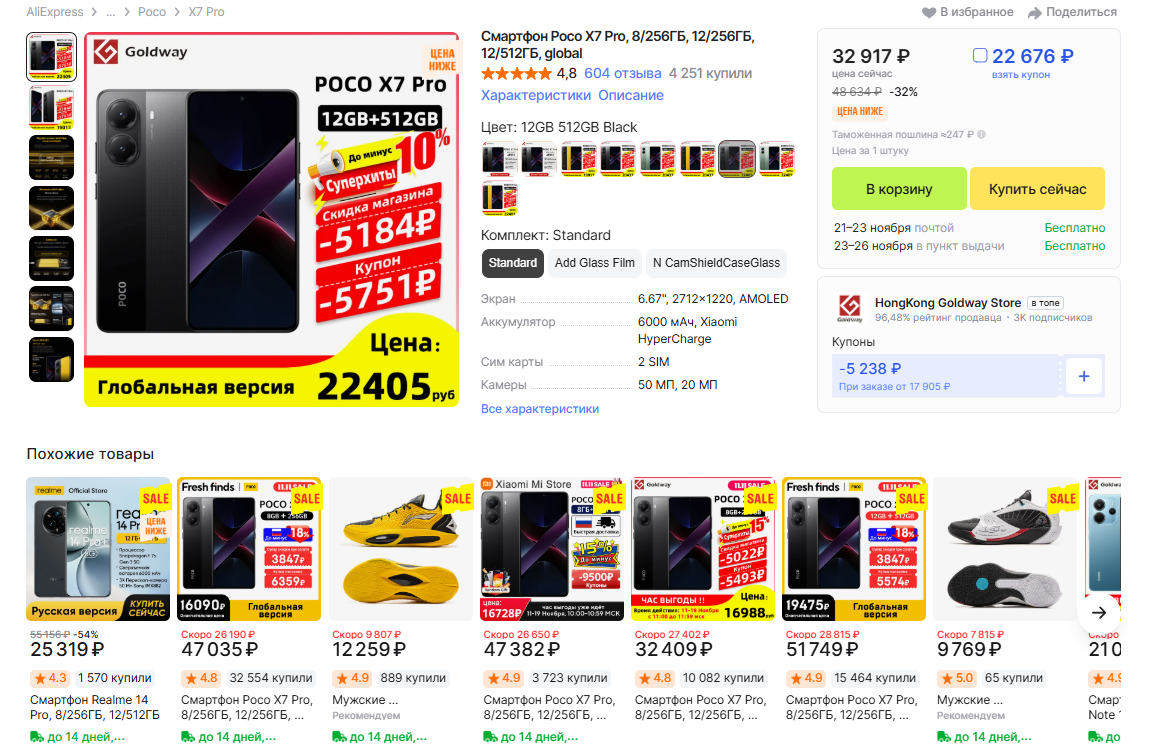Open the 604 отзыва reviews link
Screen dimensions: 1176x756
(622, 74)
